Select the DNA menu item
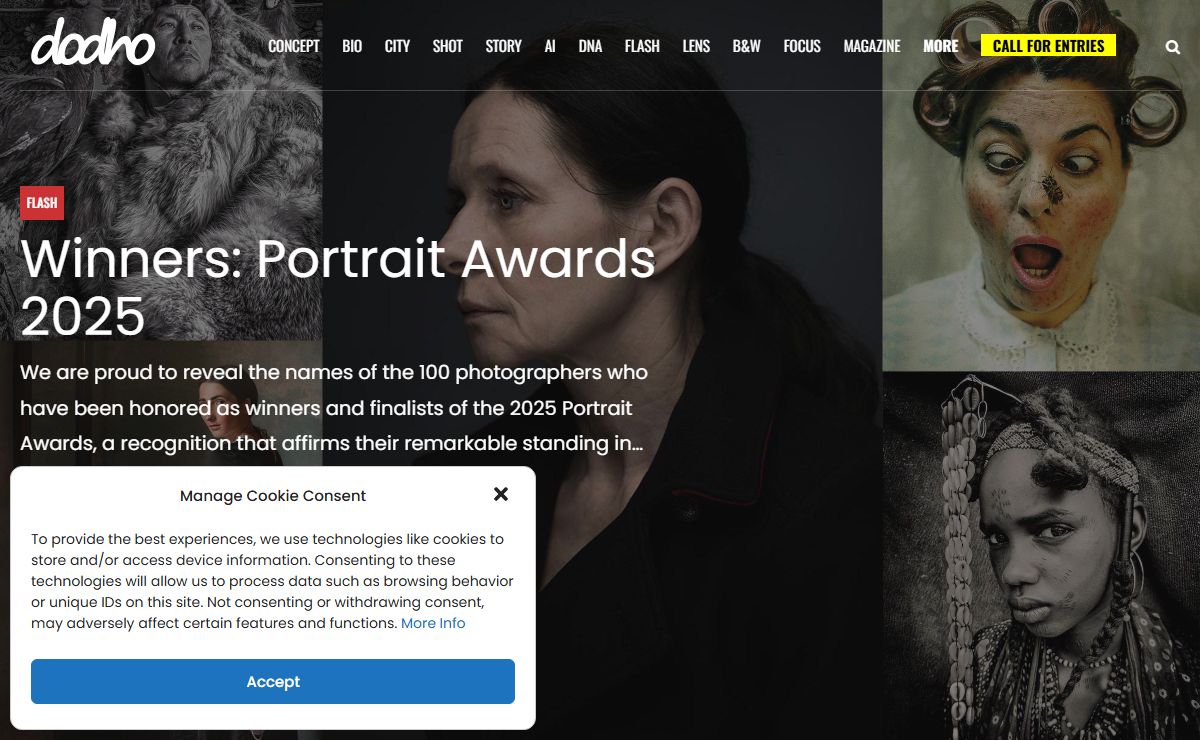1200x740 pixels. pos(590,46)
